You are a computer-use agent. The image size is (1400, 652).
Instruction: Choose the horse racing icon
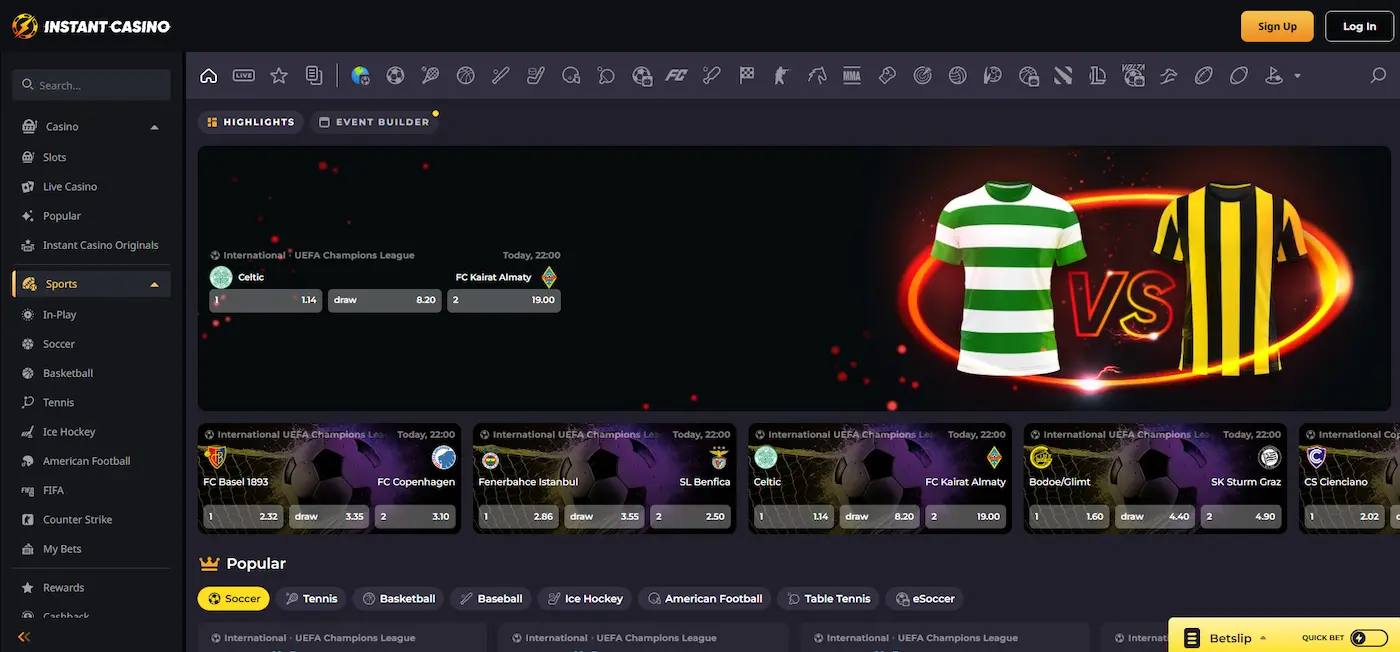(x=817, y=75)
